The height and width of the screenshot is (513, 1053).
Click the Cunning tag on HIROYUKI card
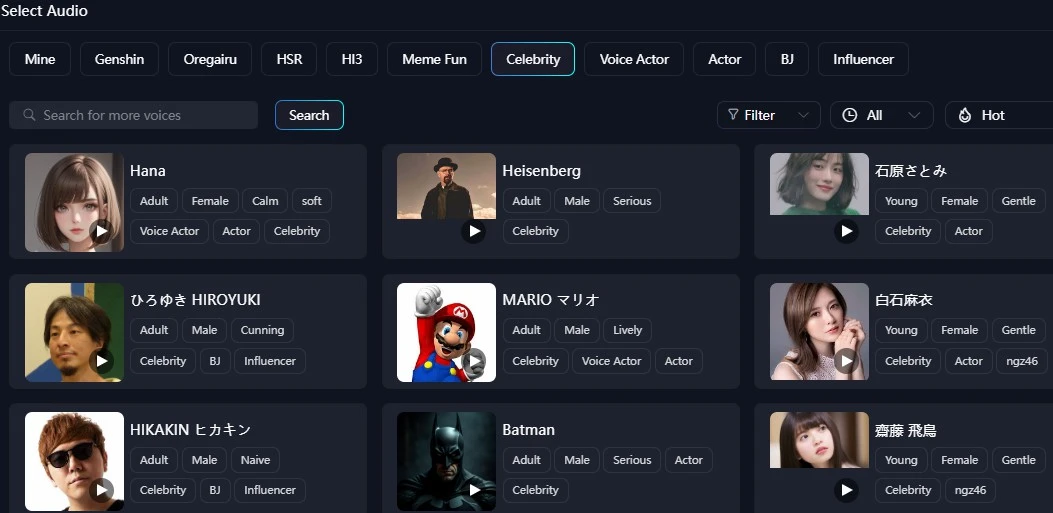pyautogui.click(x=262, y=330)
